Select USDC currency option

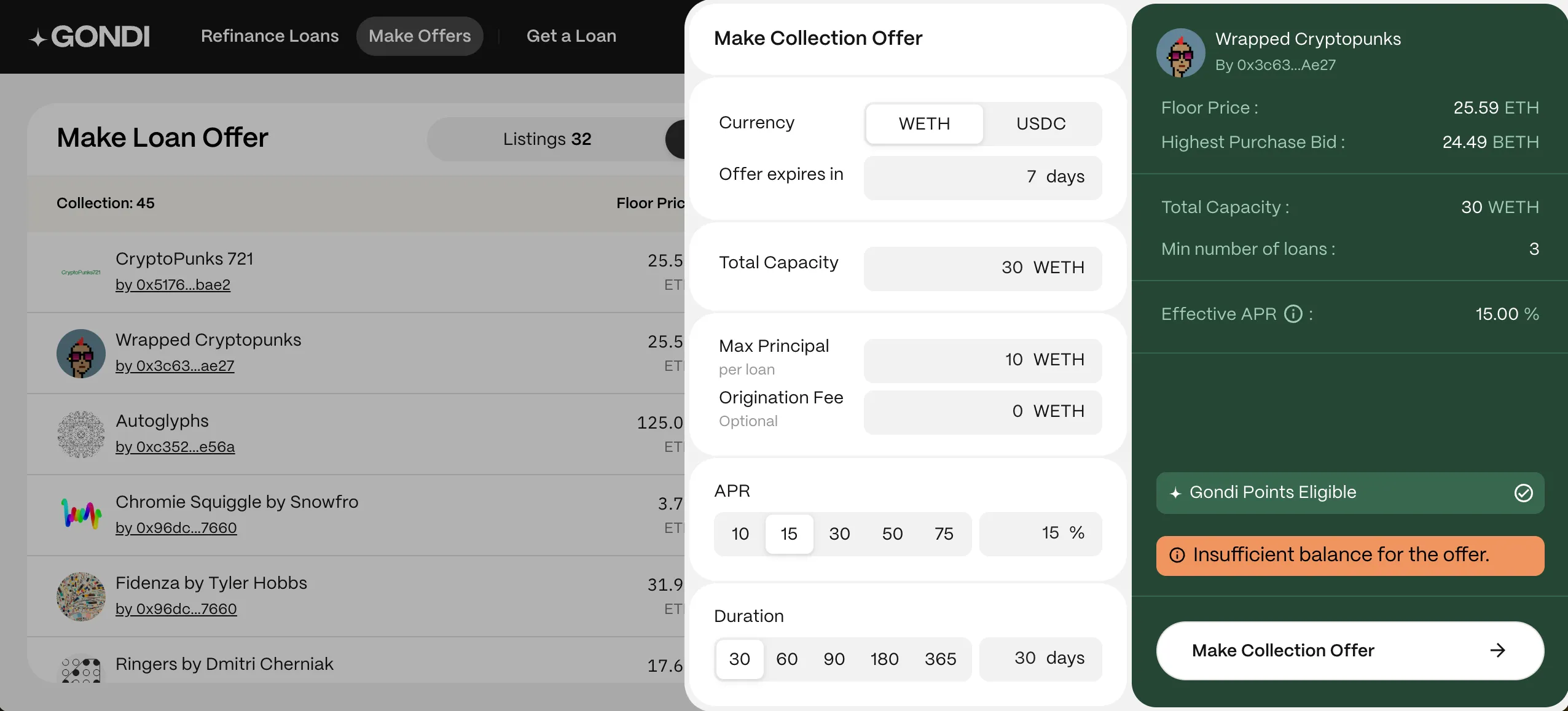(1041, 124)
